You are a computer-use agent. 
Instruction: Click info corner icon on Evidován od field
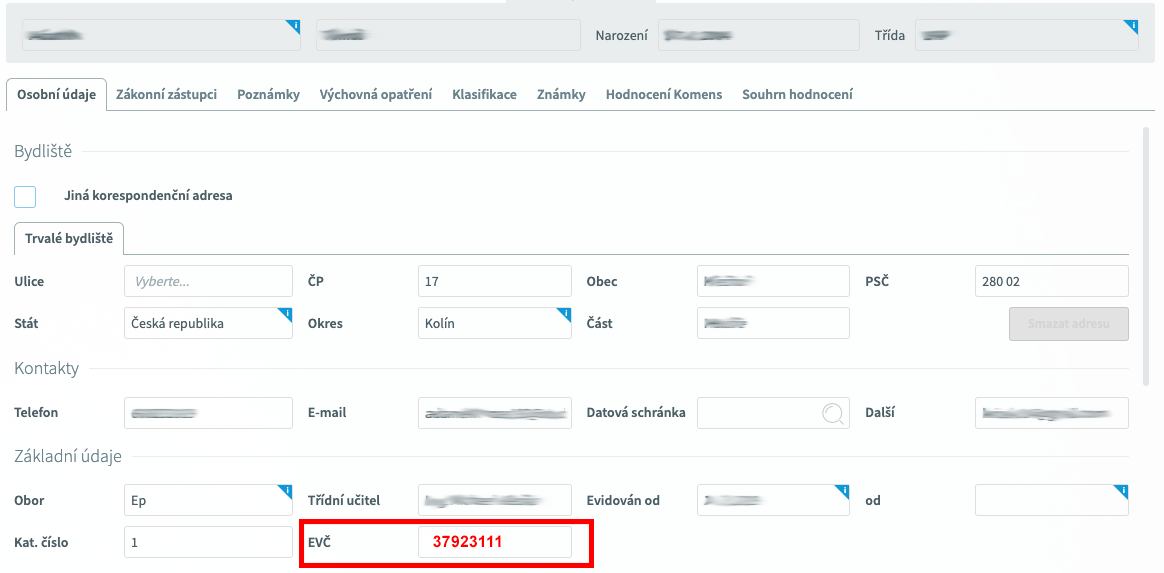point(843,490)
